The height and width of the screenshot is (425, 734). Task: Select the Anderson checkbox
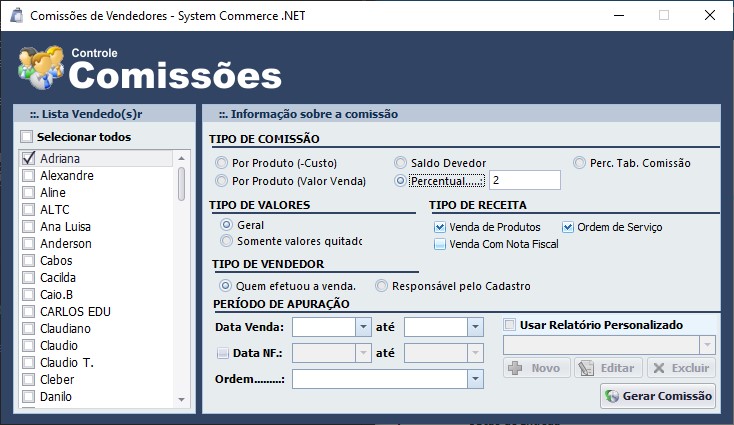[29, 243]
